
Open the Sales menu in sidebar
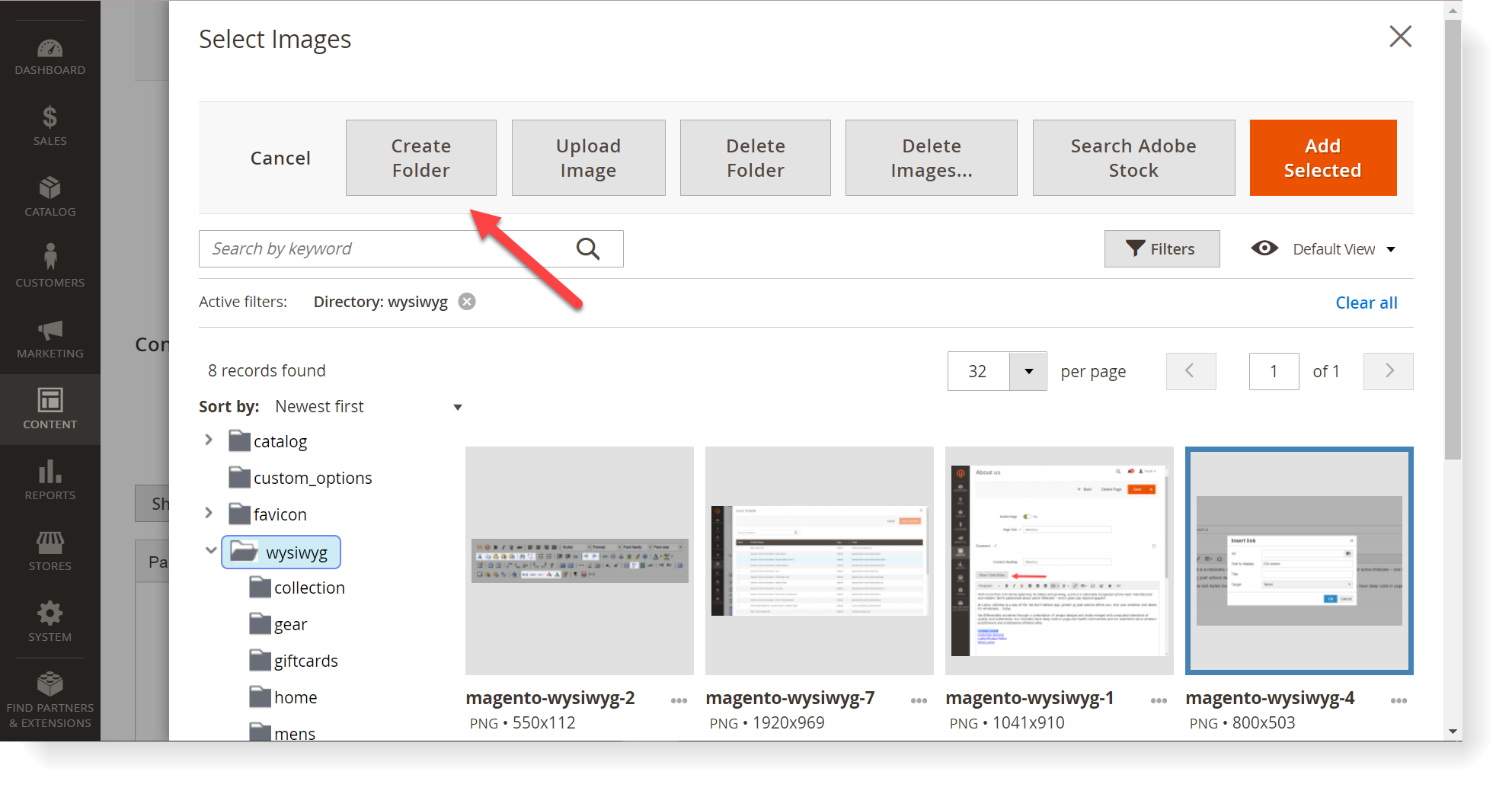tap(50, 126)
